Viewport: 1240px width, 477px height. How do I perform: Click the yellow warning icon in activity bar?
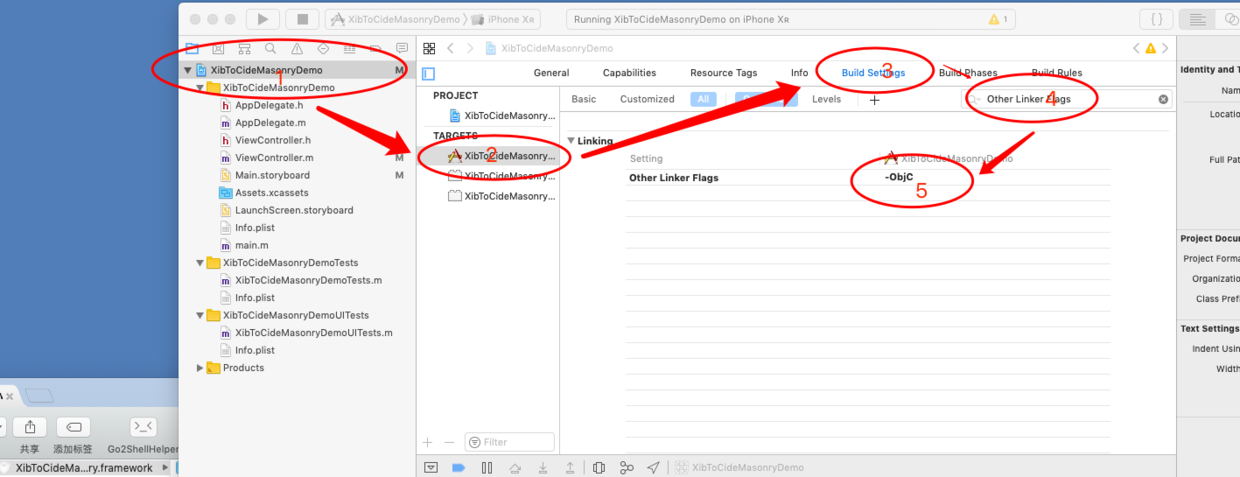pos(993,19)
